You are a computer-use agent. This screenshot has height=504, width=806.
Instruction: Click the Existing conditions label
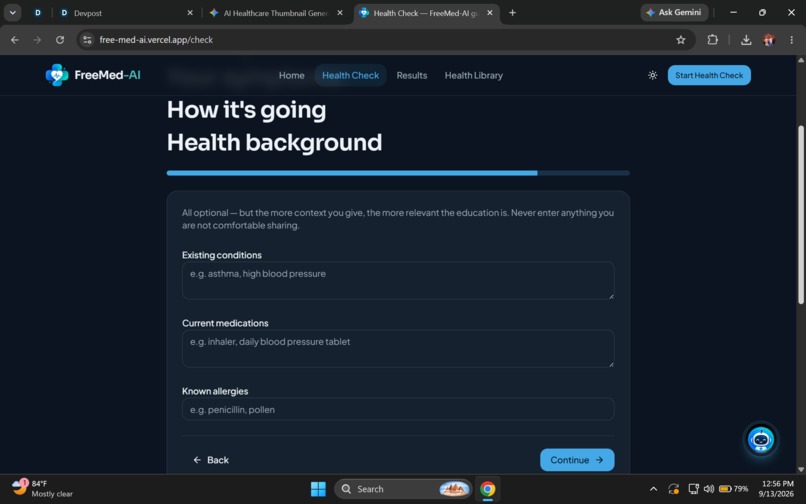[x=222, y=255]
